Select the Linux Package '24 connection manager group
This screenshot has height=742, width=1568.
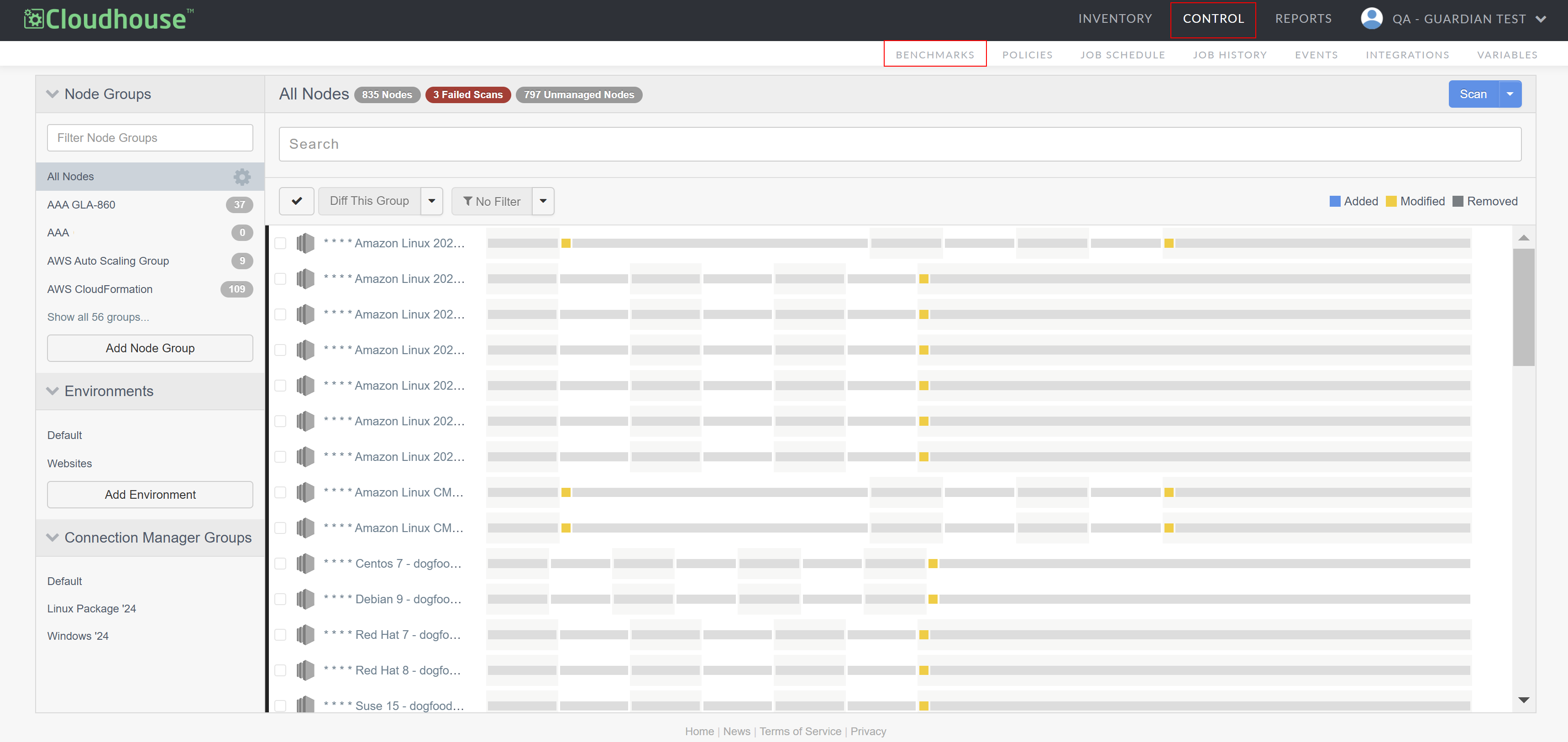coord(91,609)
